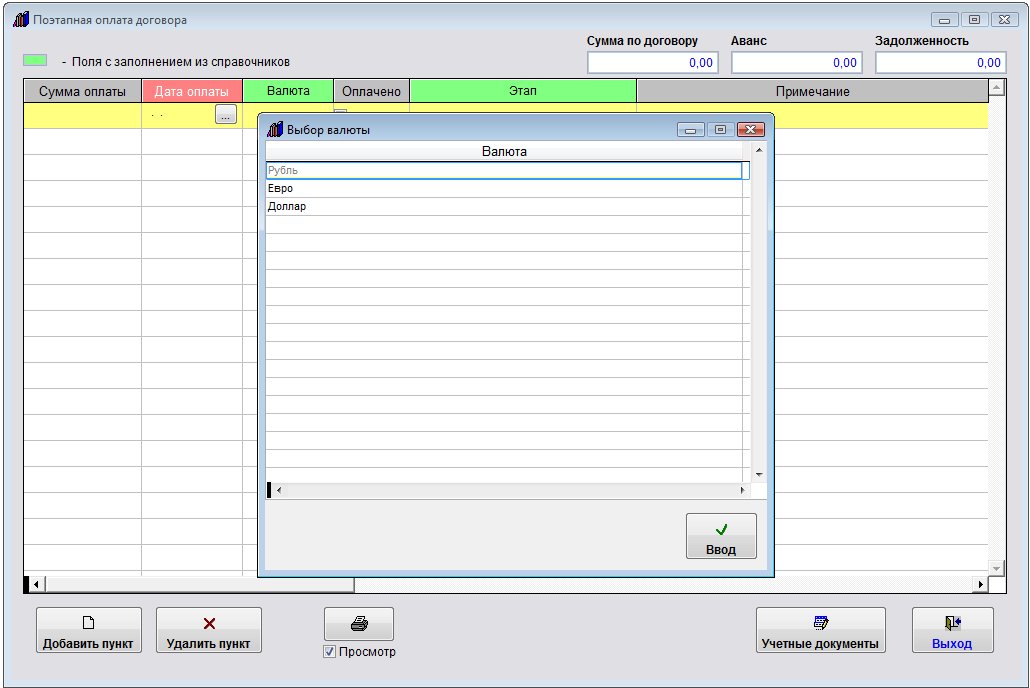Click currency dialog horizontal scroll left arrow
Viewport: 1030px width, 688px height.
(279, 490)
